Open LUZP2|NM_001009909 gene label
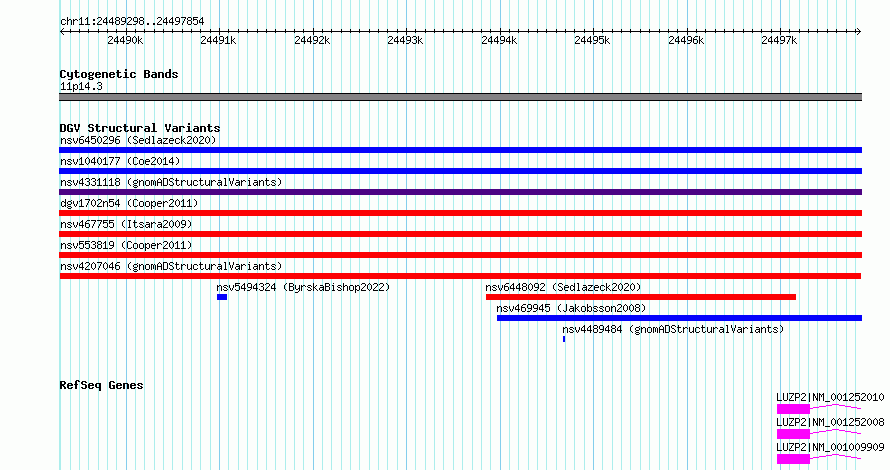 pyautogui.click(x=830, y=447)
